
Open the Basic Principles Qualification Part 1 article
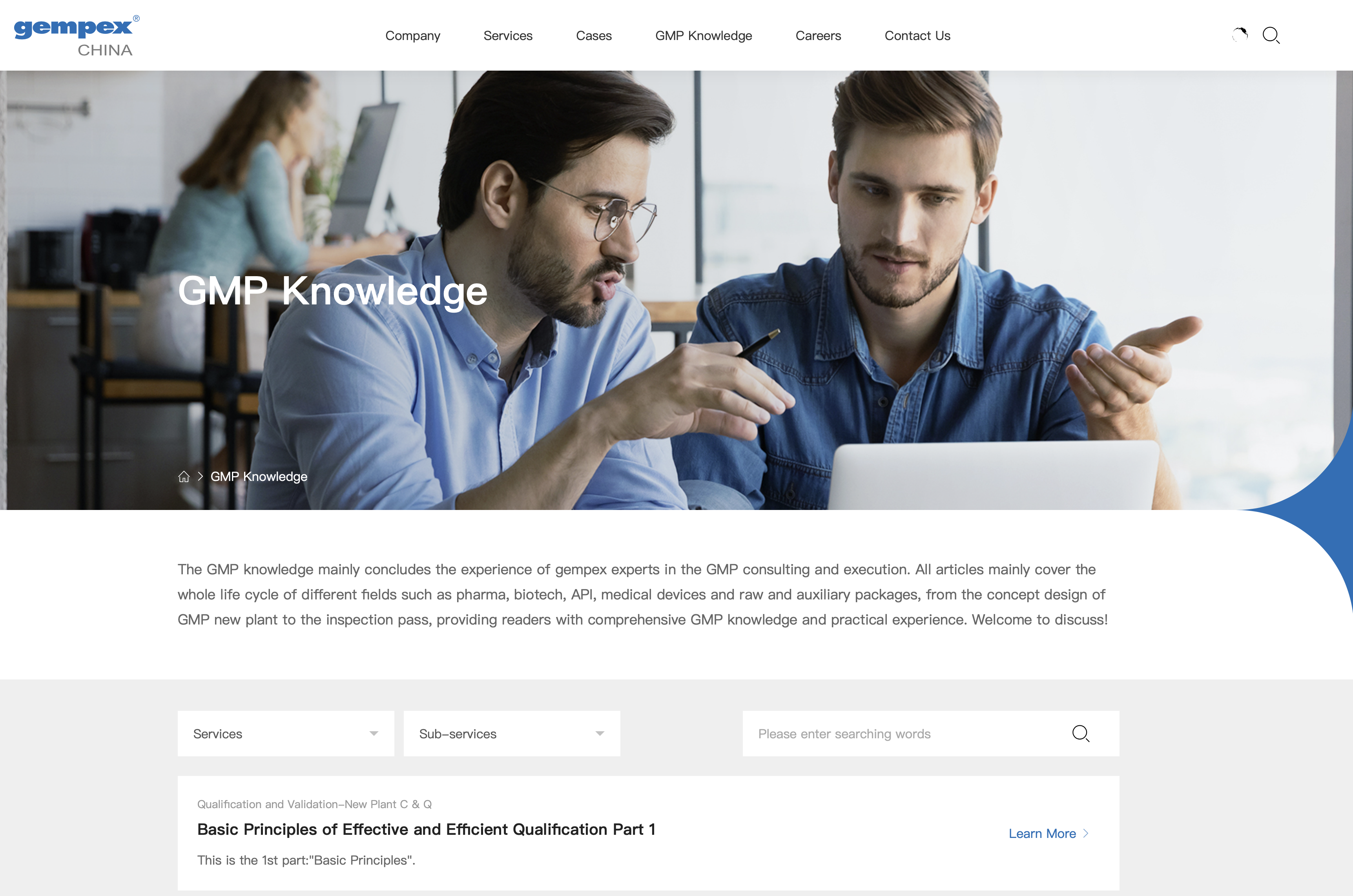427,830
